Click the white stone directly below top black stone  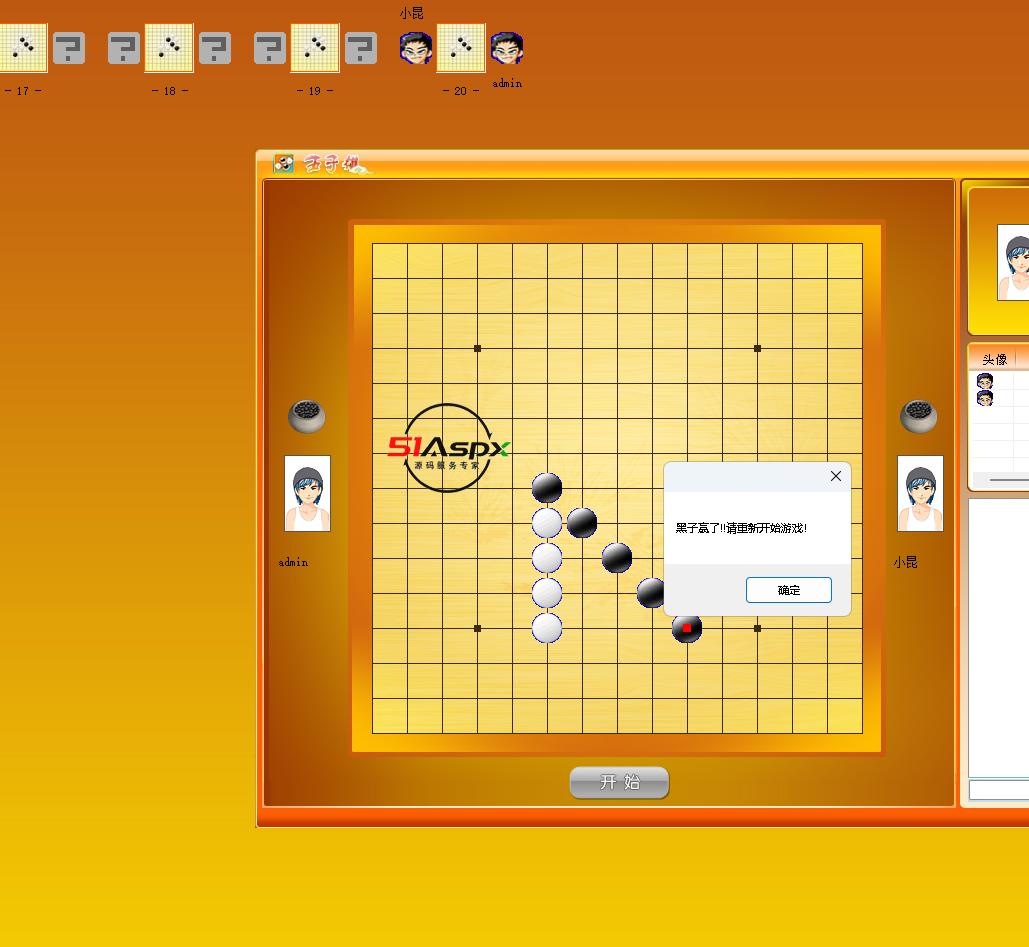click(547, 523)
